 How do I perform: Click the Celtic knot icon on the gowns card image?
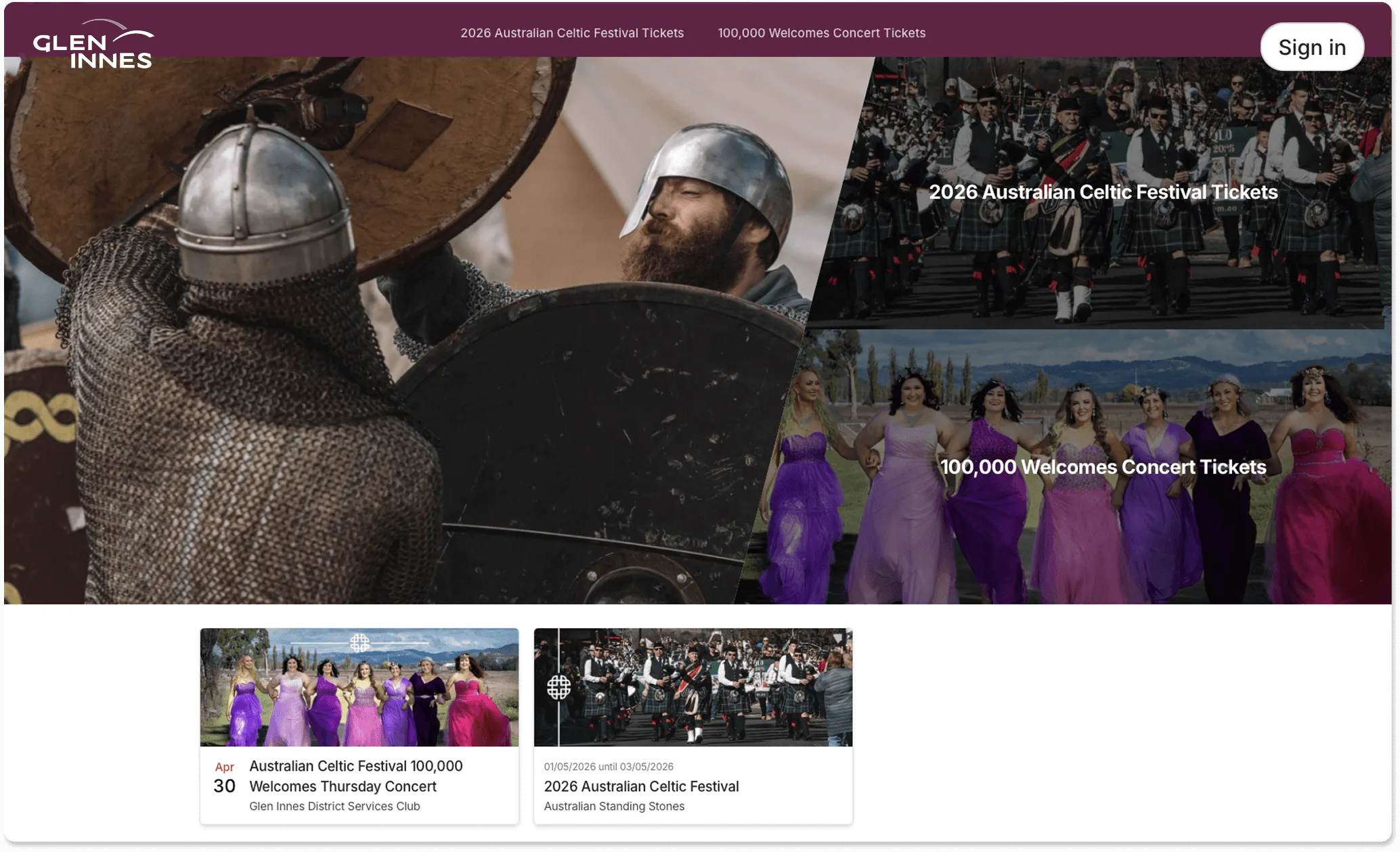tap(359, 642)
